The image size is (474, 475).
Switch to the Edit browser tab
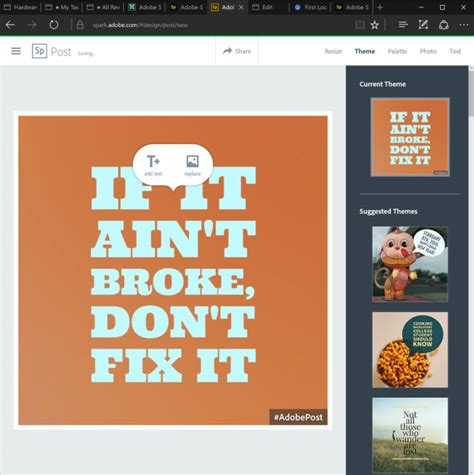tap(268, 7)
